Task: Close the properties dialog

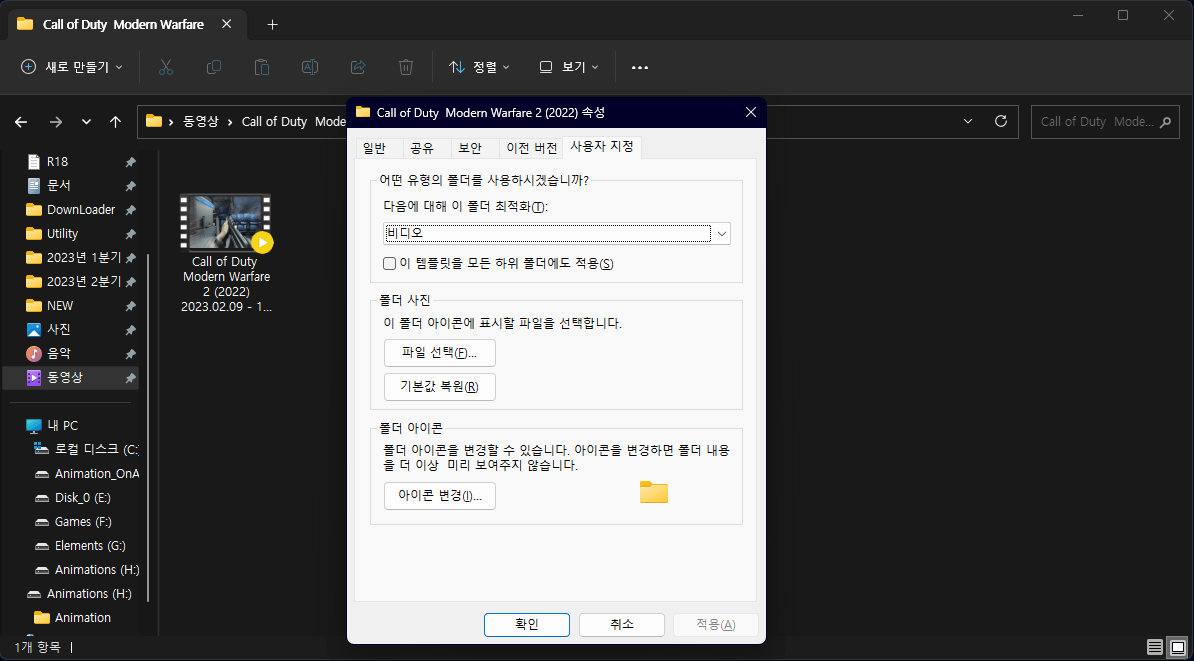Action: tap(750, 112)
